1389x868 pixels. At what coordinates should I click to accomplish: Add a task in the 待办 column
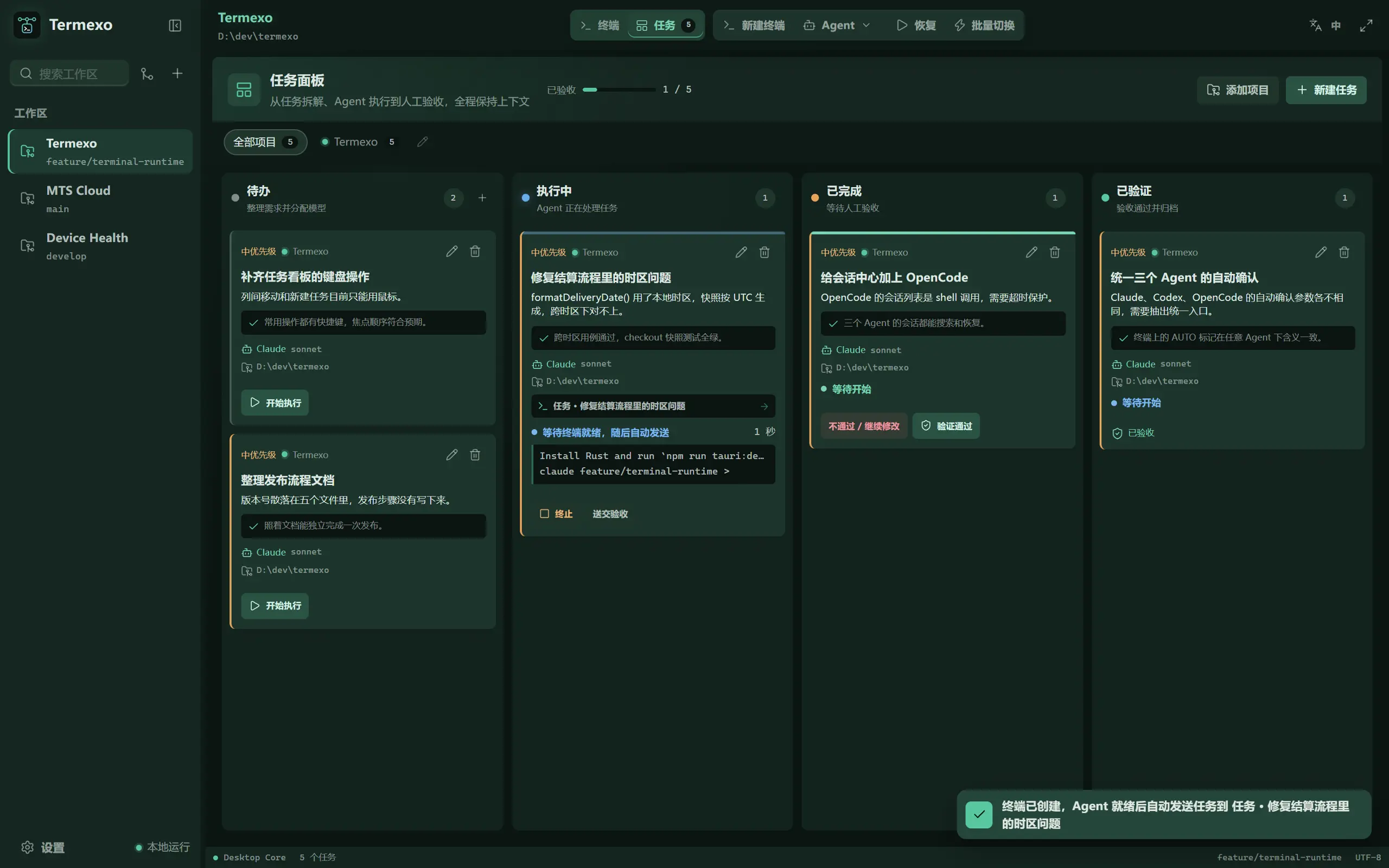click(482, 197)
